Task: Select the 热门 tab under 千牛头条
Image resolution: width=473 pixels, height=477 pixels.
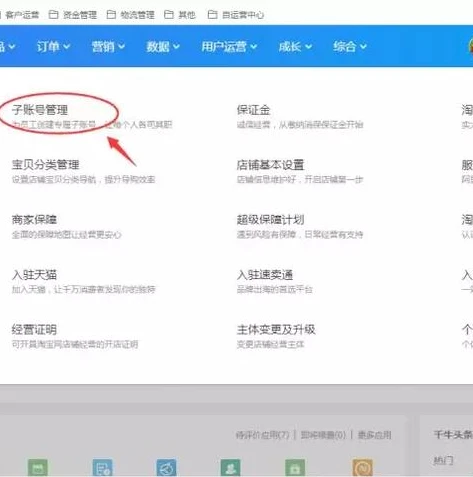Action: [x=443, y=461]
